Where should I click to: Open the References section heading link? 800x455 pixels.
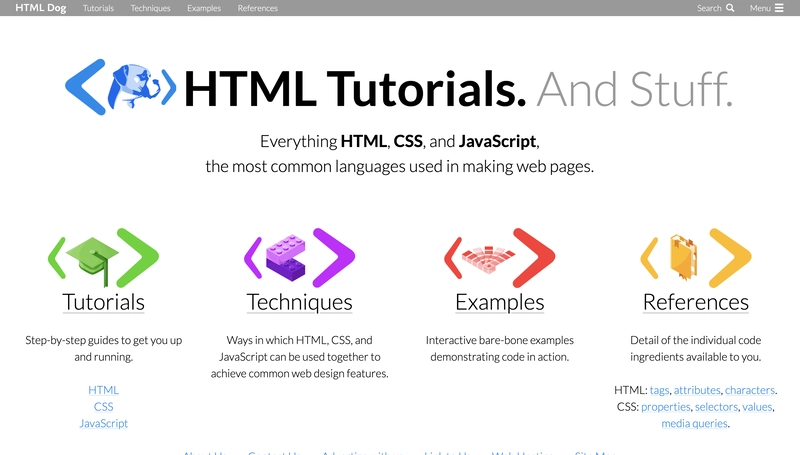click(696, 302)
